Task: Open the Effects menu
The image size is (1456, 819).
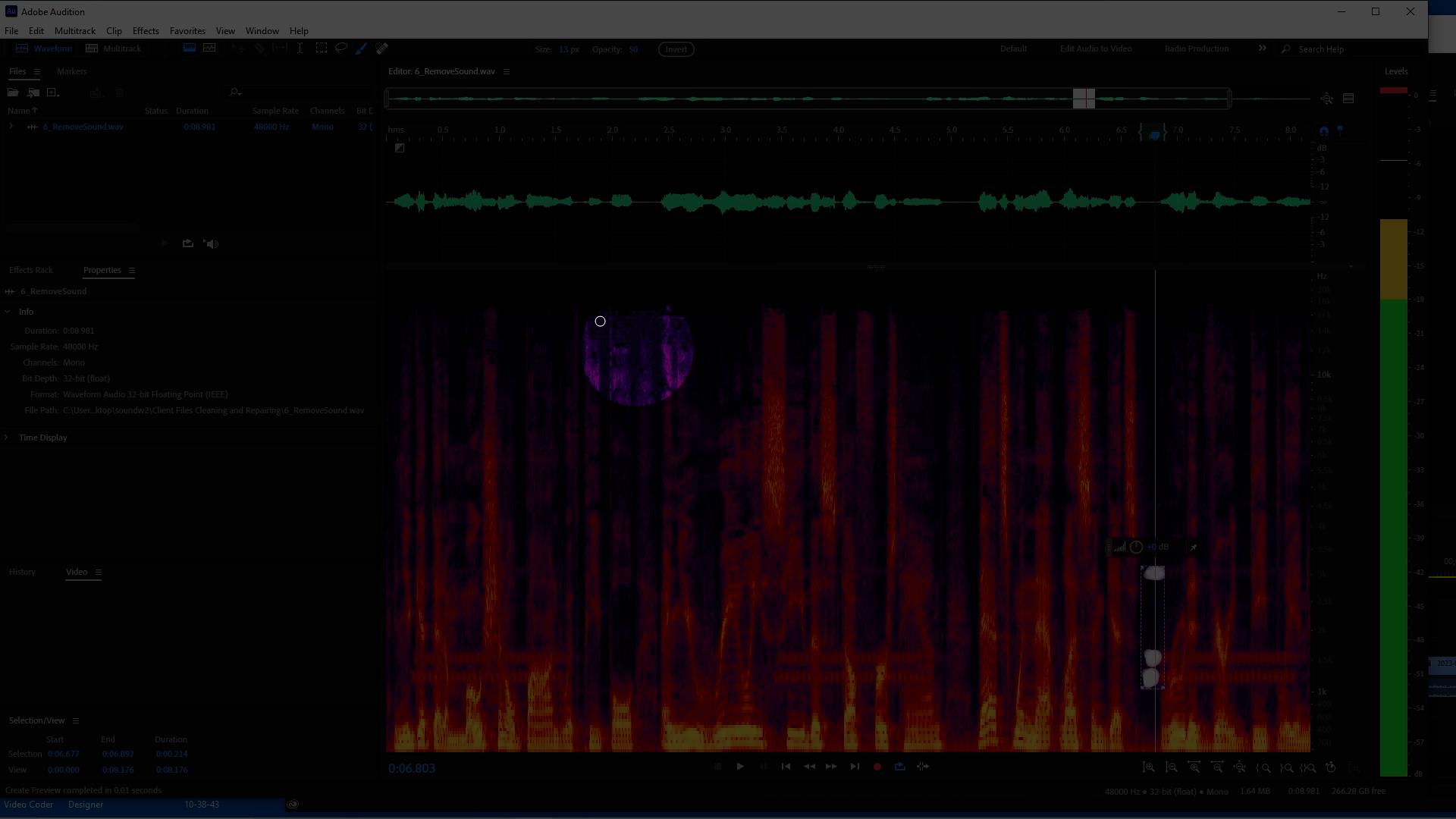Action: point(146,31)
